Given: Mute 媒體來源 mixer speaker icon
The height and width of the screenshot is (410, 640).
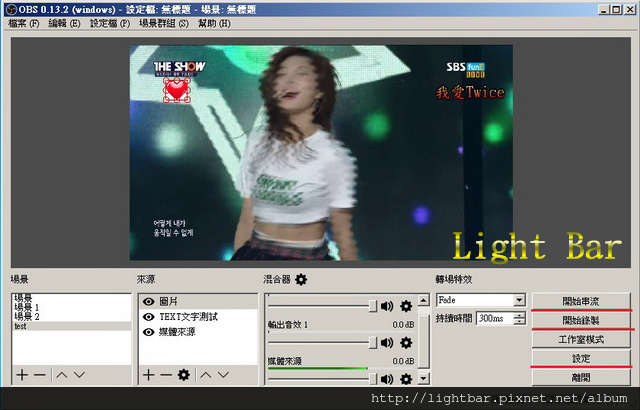Looking at the screenshot, I should 387,379.
